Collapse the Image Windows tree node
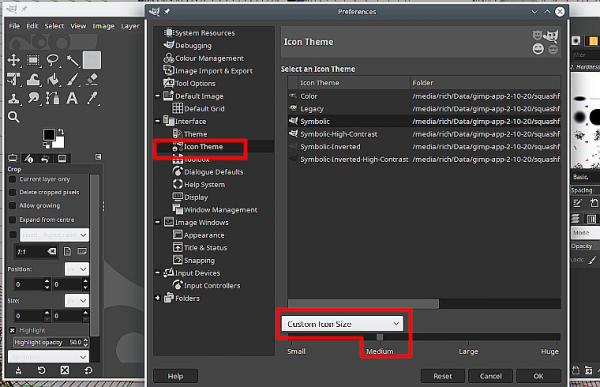 [157, 222]
